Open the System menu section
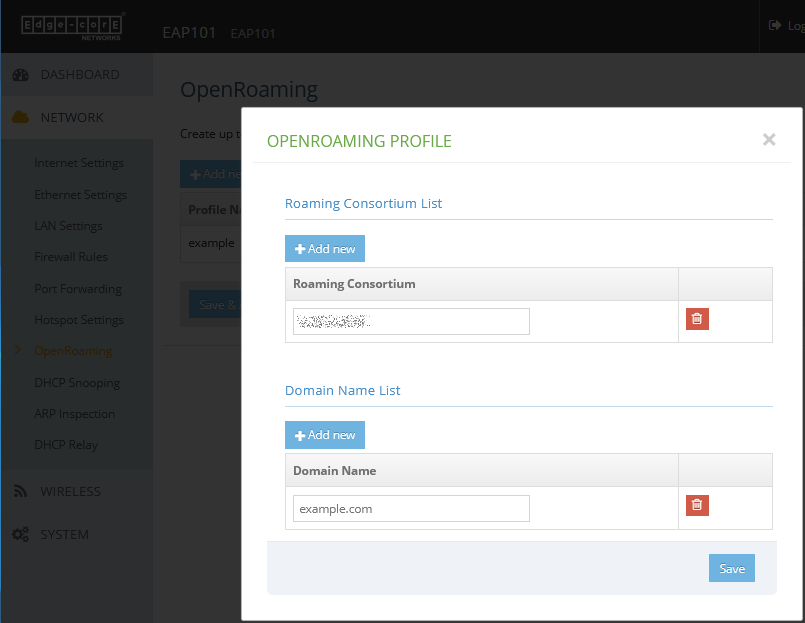The height and width of the screenshot is (623, 805). coord(77,535)
